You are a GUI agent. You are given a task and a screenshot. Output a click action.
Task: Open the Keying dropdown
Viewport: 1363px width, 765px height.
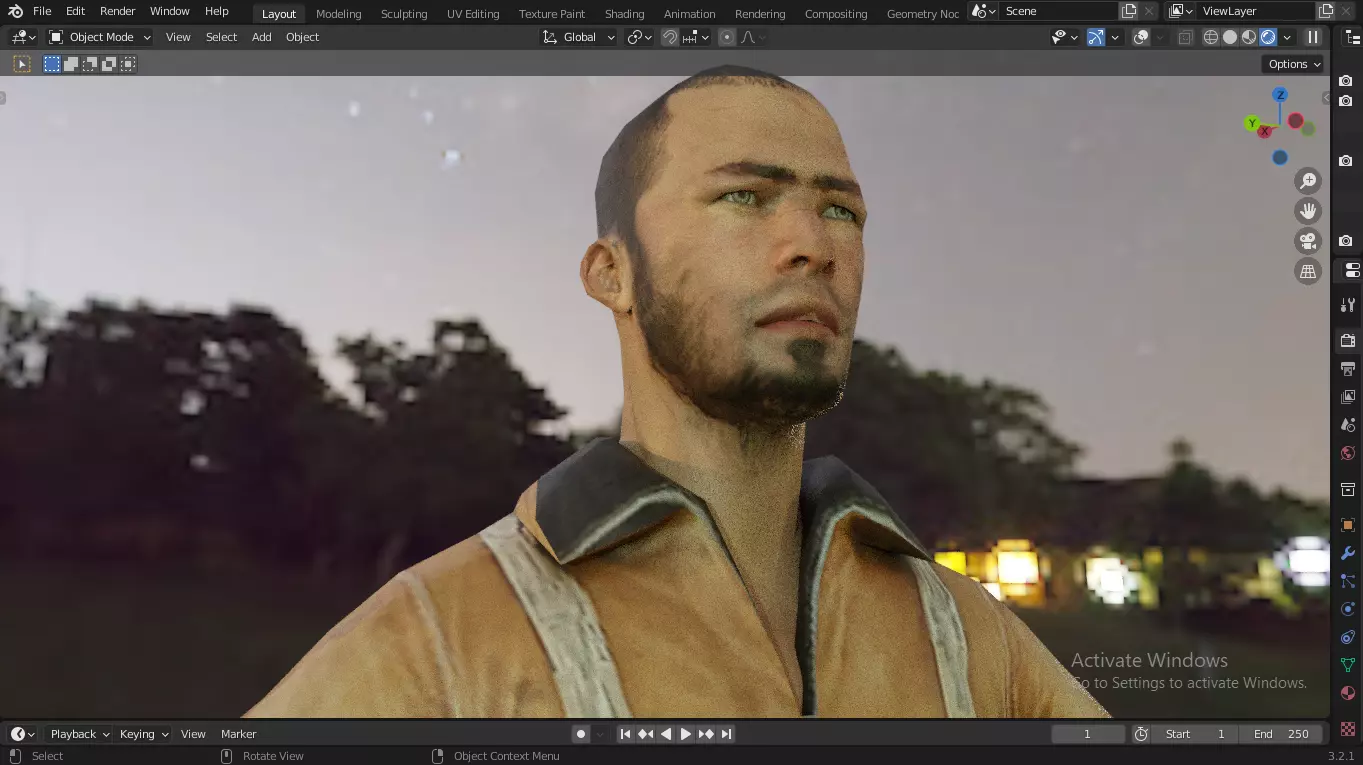[x=144, y=734]
